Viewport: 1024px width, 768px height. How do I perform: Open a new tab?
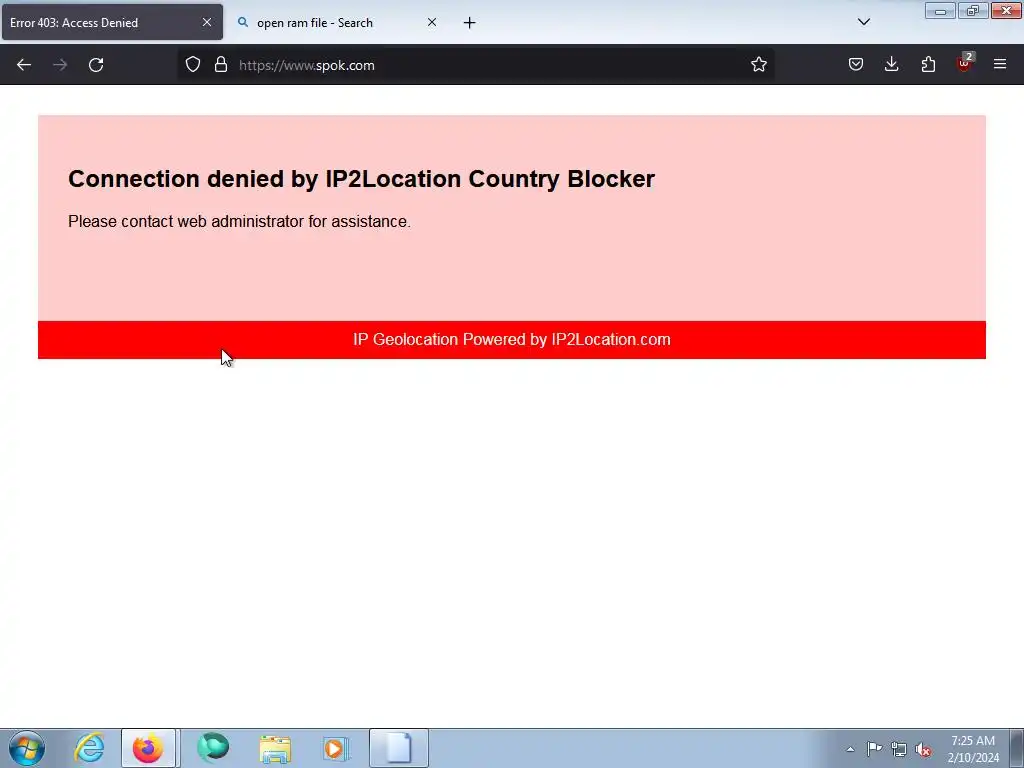(469, 23)
